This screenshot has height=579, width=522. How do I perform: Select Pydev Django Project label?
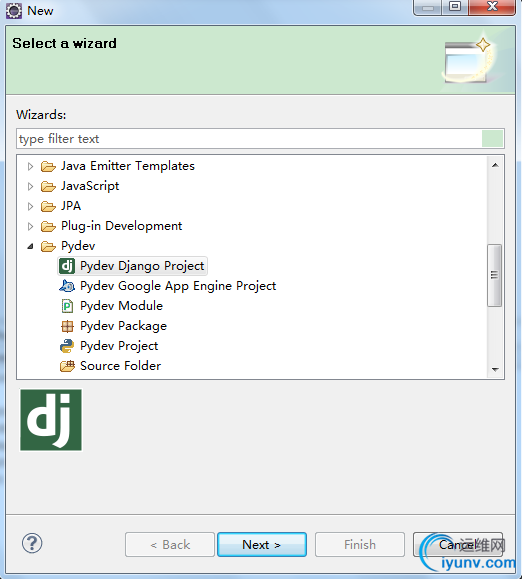pos(142,266)
